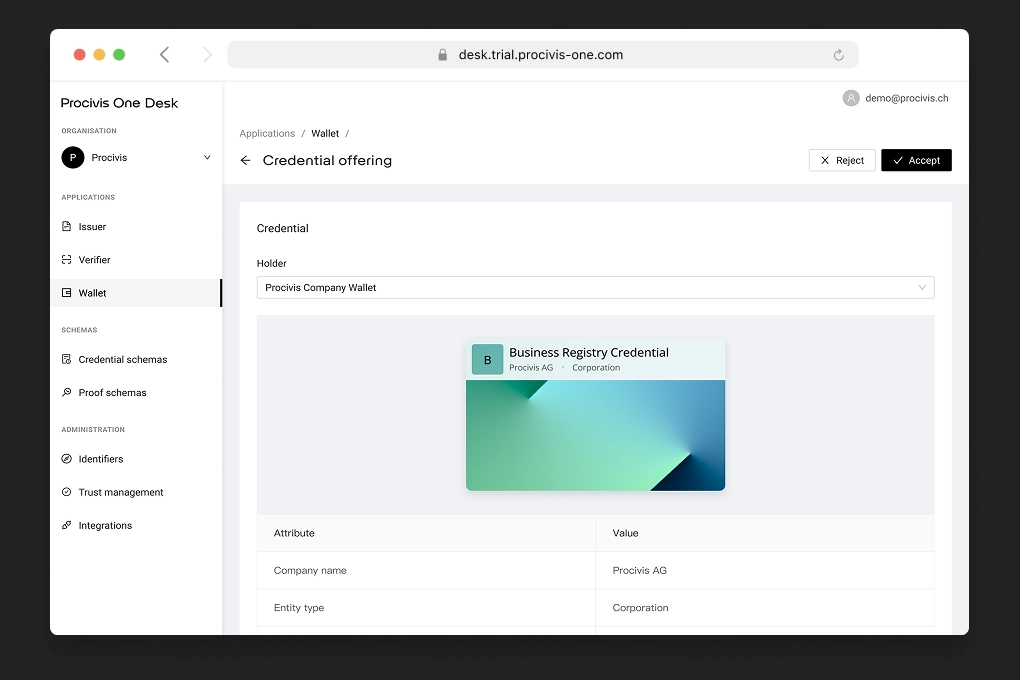Reload the page with refresh icon
The image size is (1020, 680).
tap(839, 55)
